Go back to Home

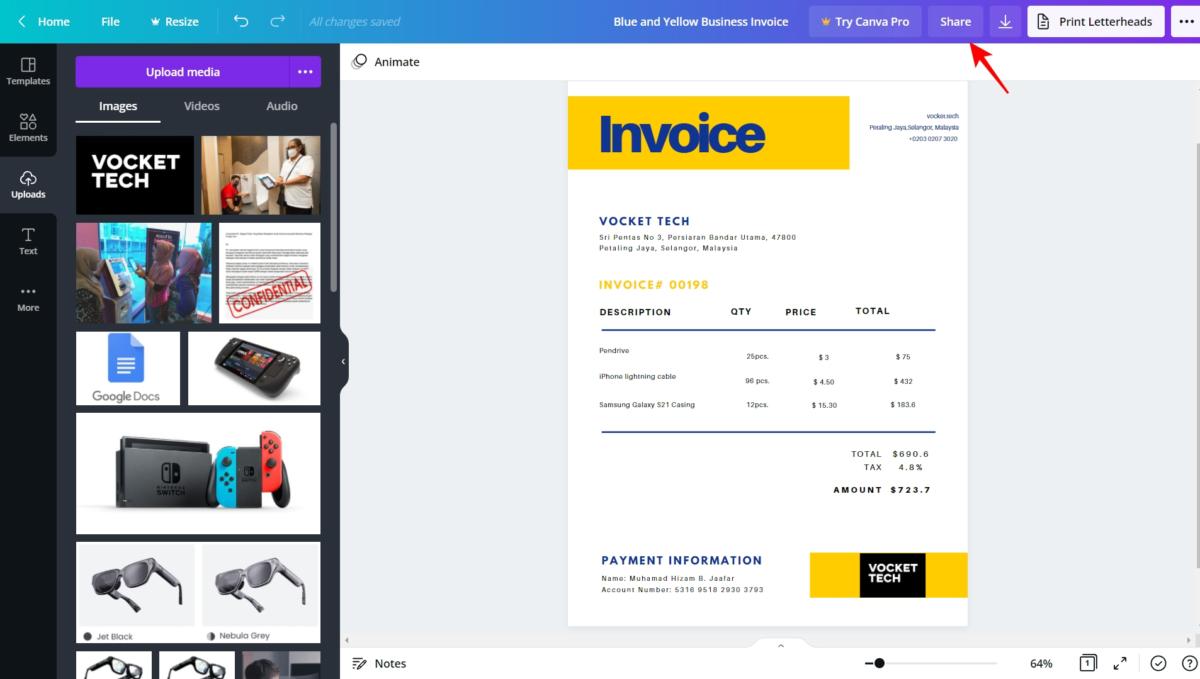44,21
